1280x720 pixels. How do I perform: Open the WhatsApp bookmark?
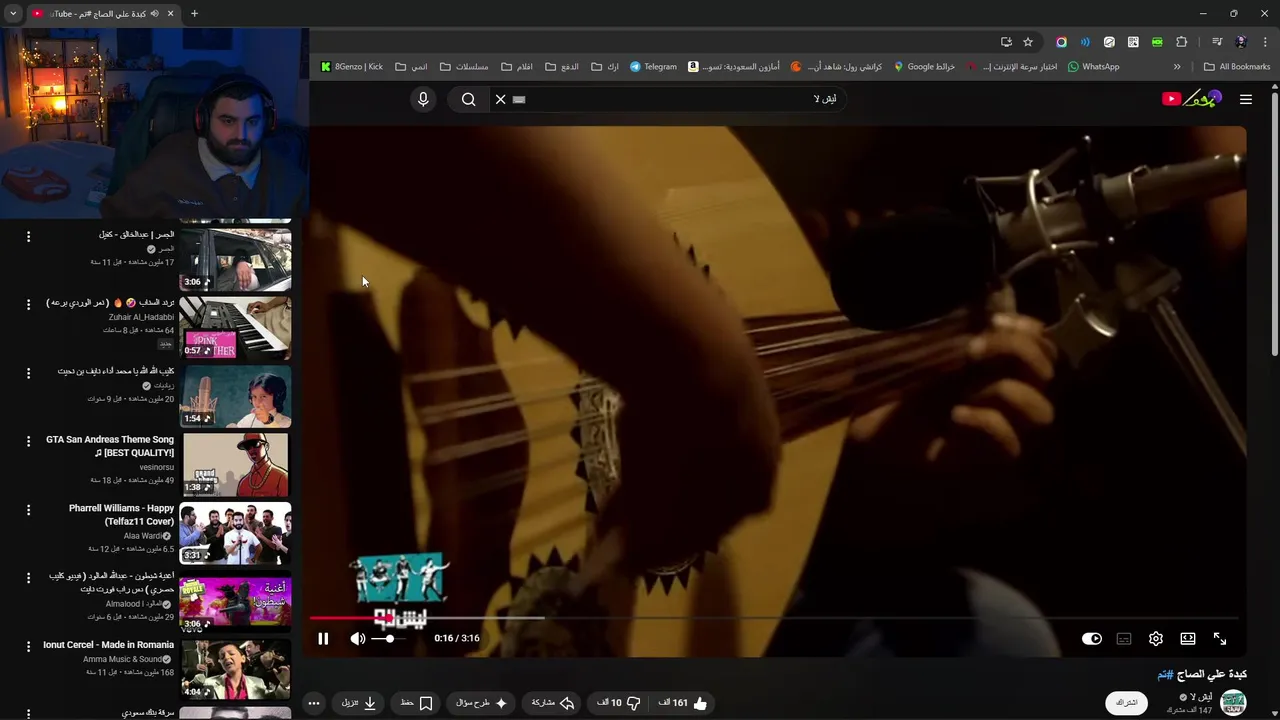[1093, 67]
